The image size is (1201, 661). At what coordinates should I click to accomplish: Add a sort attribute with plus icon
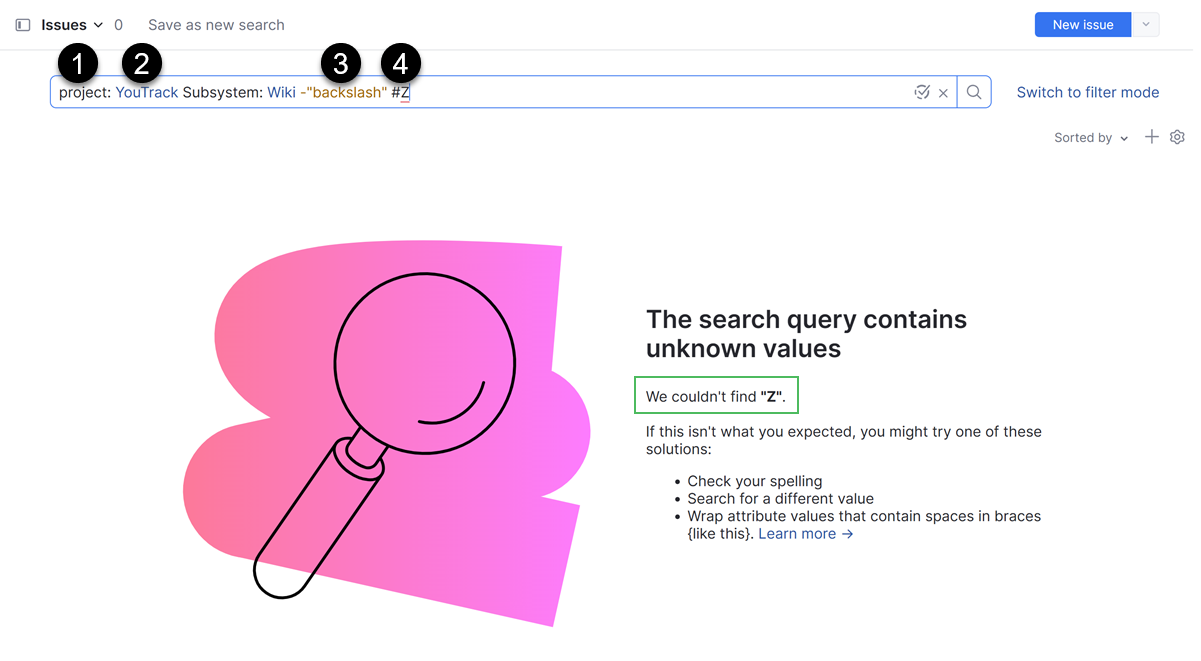click(1152, 137)
